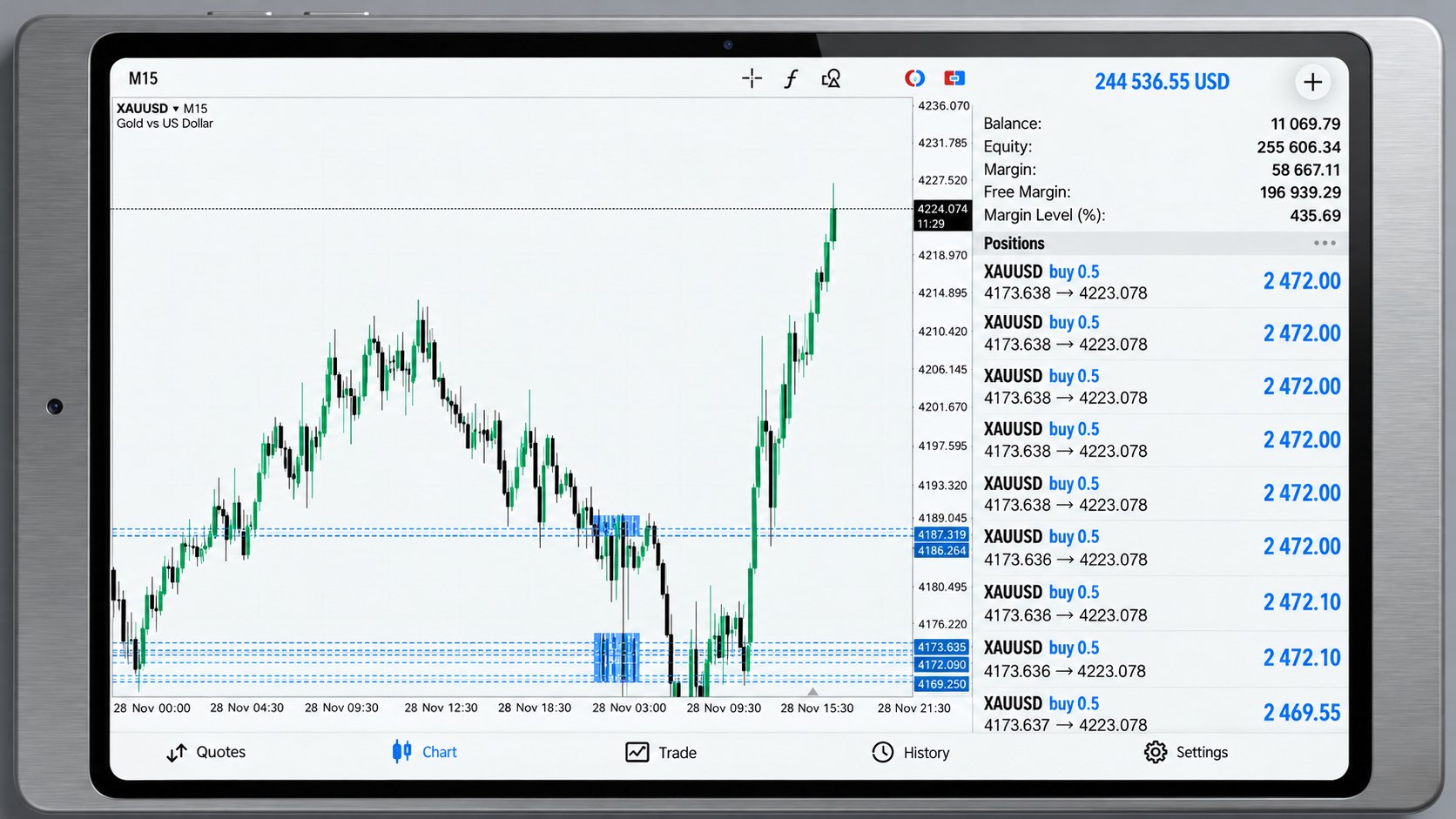
Task: Click the Margin Level value 435.69
Action: point(1315,215)
